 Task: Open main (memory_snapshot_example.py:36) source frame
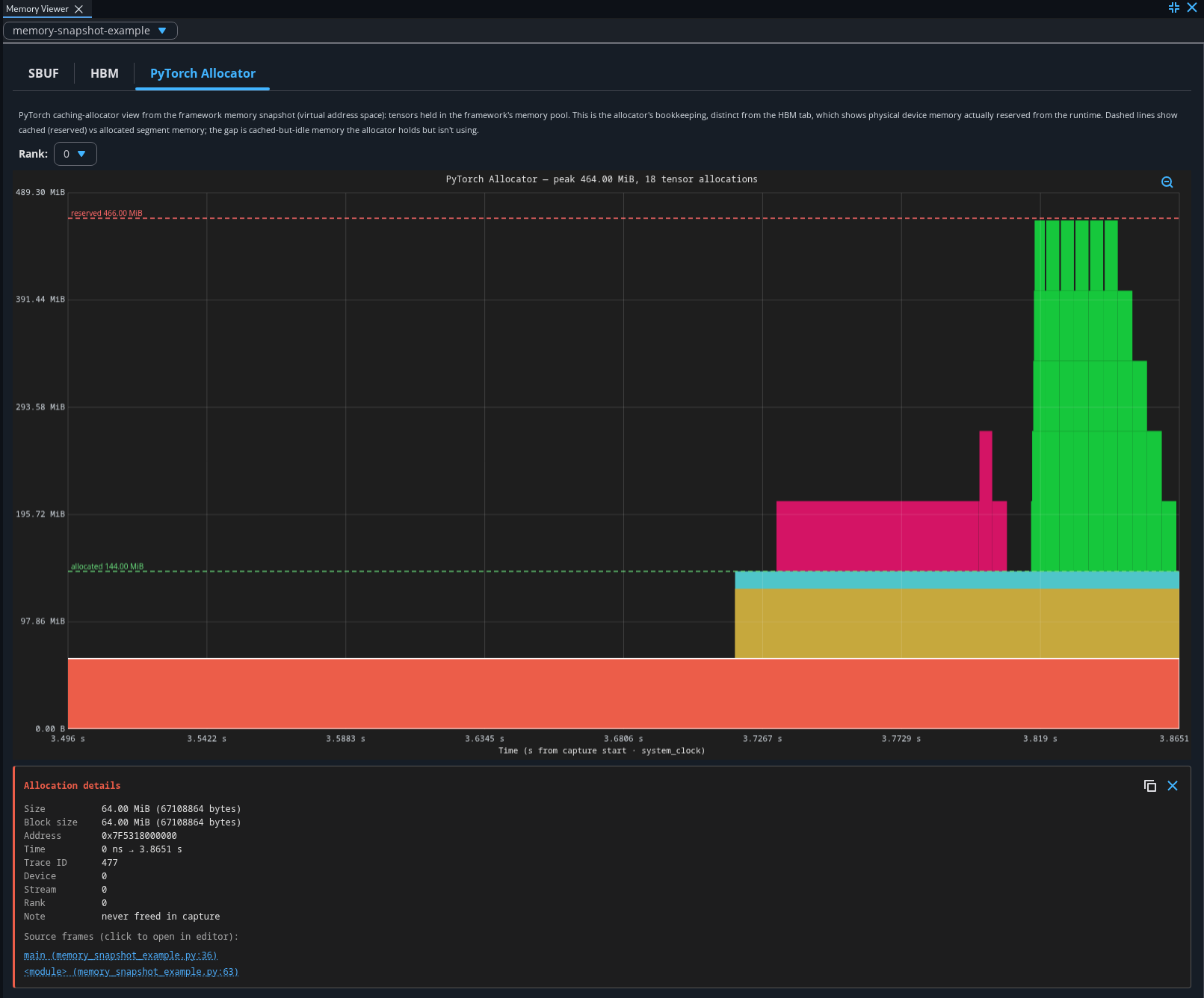pyautogui.click(x=120, y=955)
